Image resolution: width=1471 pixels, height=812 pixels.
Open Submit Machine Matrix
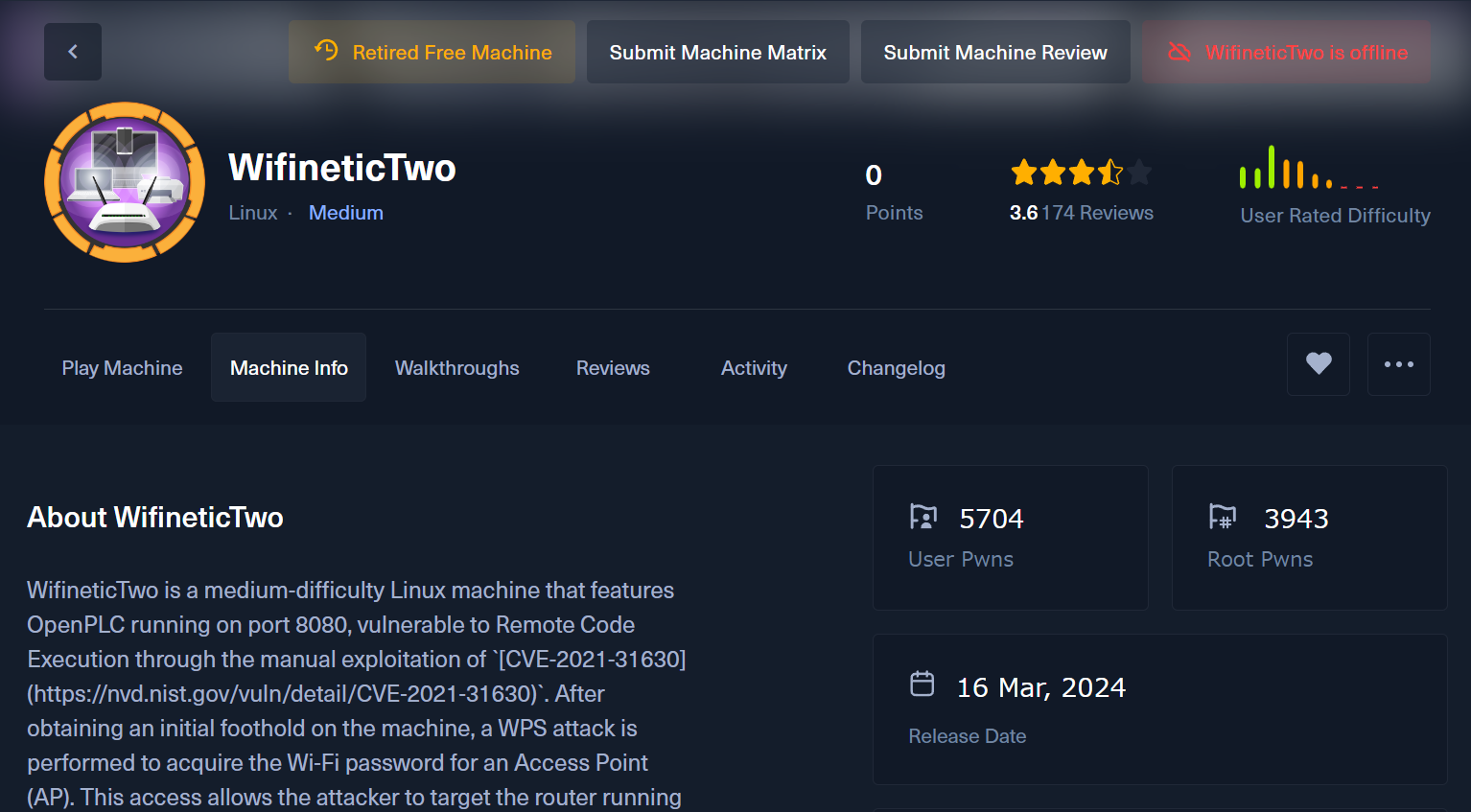pos(718,52)
